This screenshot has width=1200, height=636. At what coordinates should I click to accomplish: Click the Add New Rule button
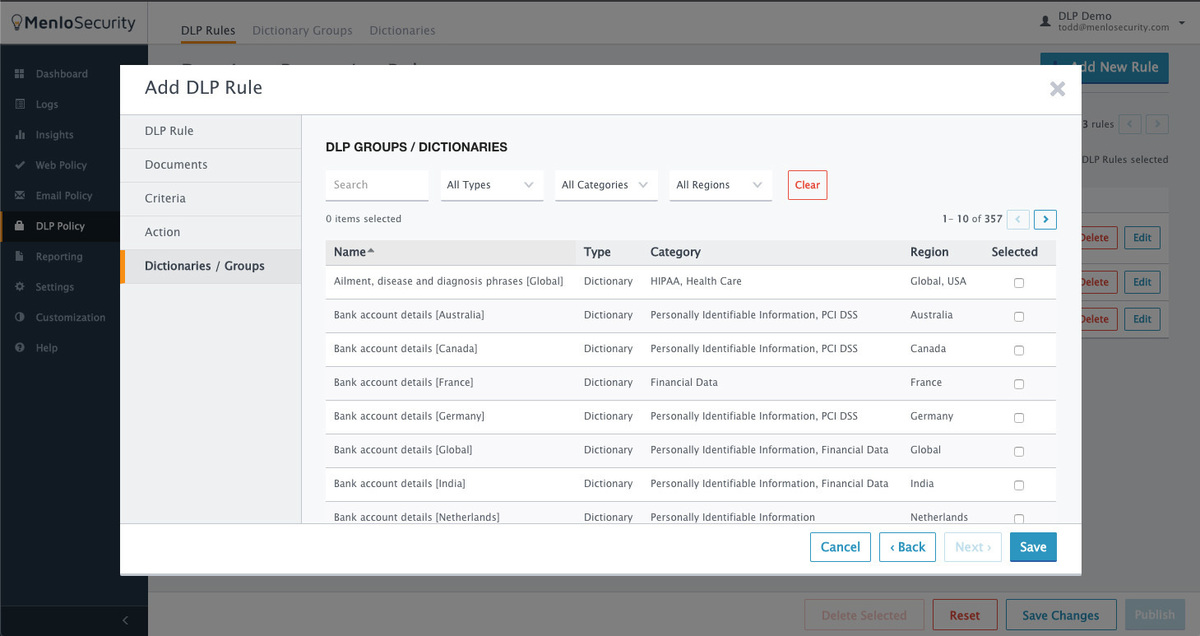coord(1104,67)
